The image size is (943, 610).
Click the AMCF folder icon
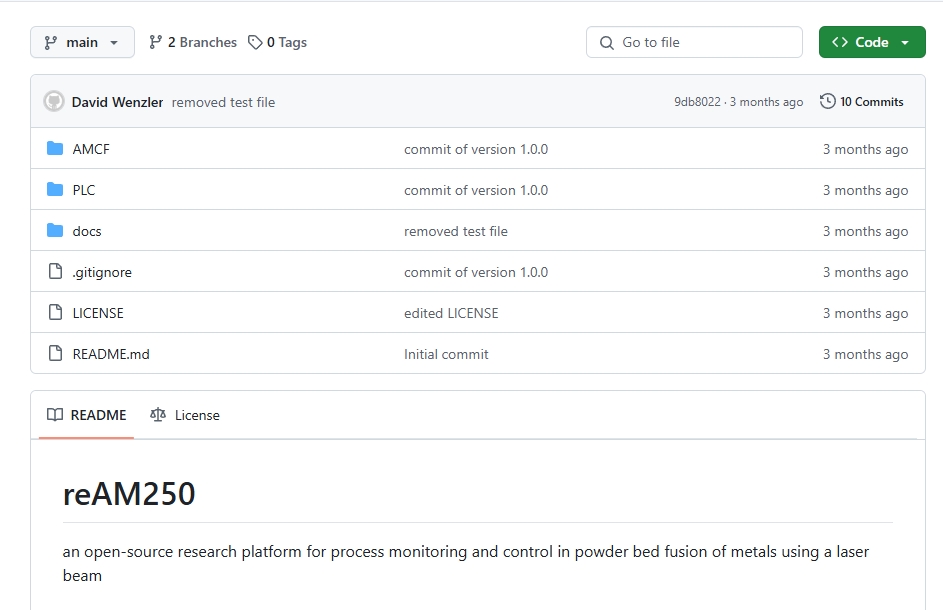click(55, 149)
